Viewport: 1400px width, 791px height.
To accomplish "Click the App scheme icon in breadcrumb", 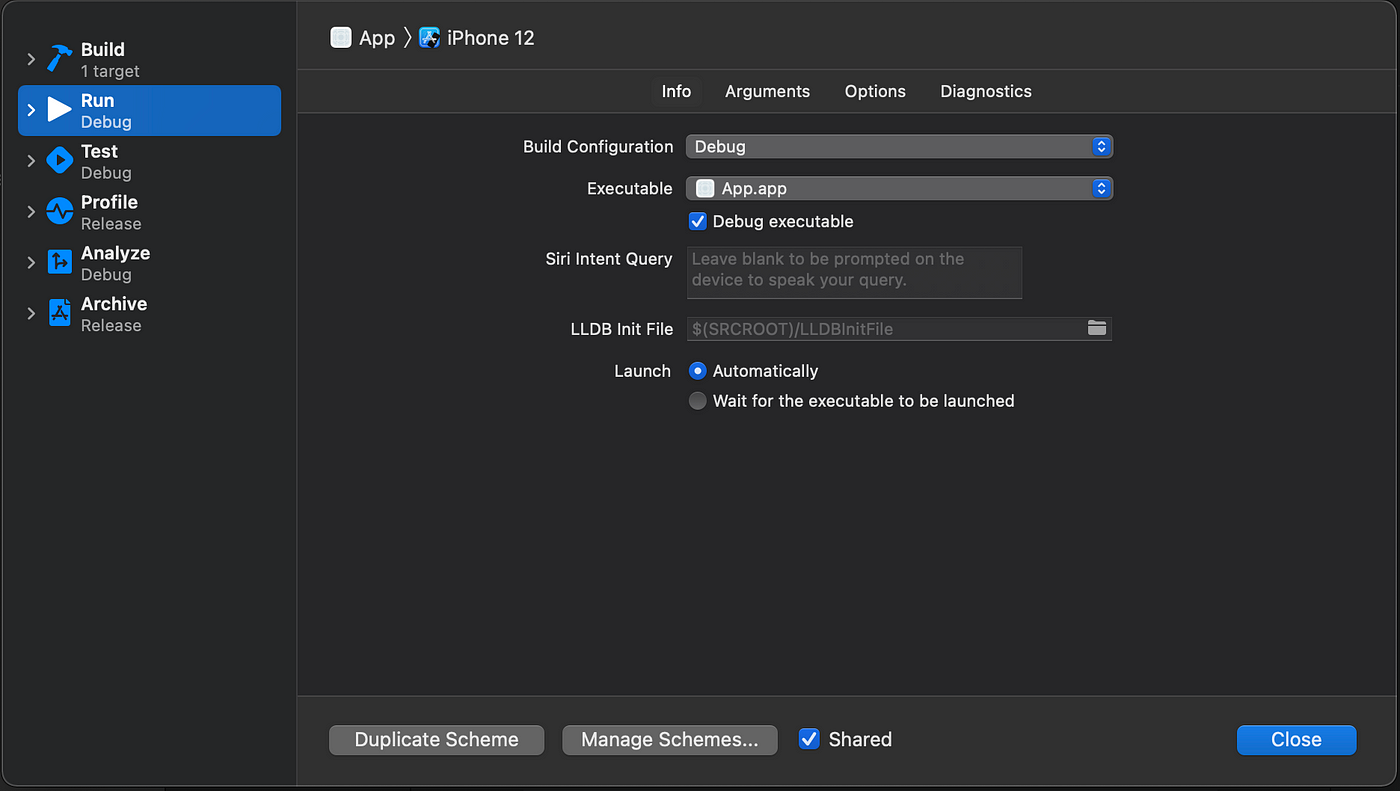I will [341, 38].
